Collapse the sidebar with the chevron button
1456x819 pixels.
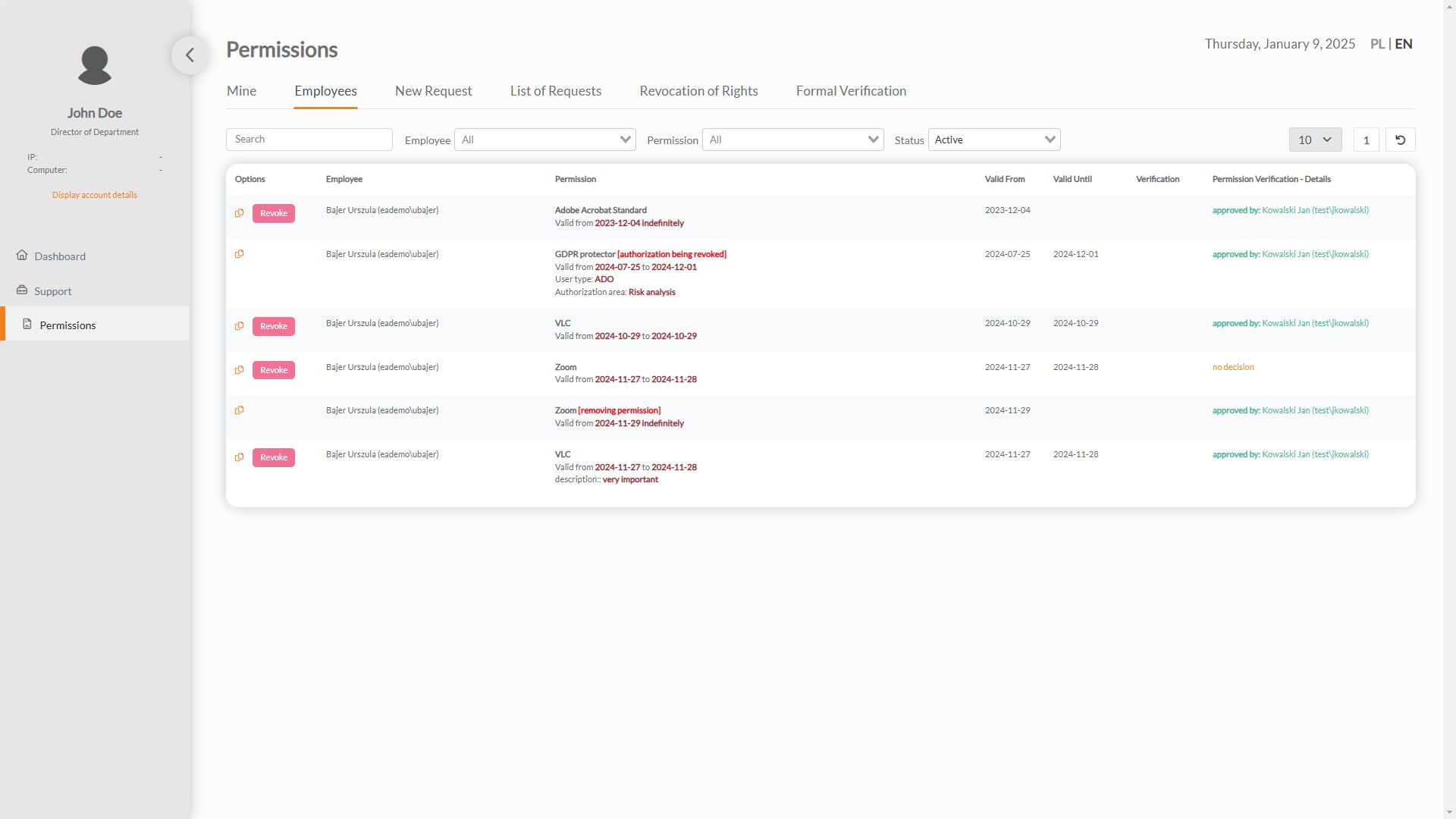coord(190,55)
